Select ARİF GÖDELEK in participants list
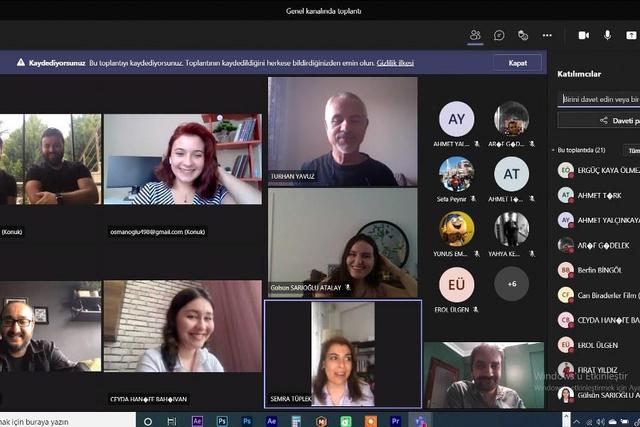 599,245
